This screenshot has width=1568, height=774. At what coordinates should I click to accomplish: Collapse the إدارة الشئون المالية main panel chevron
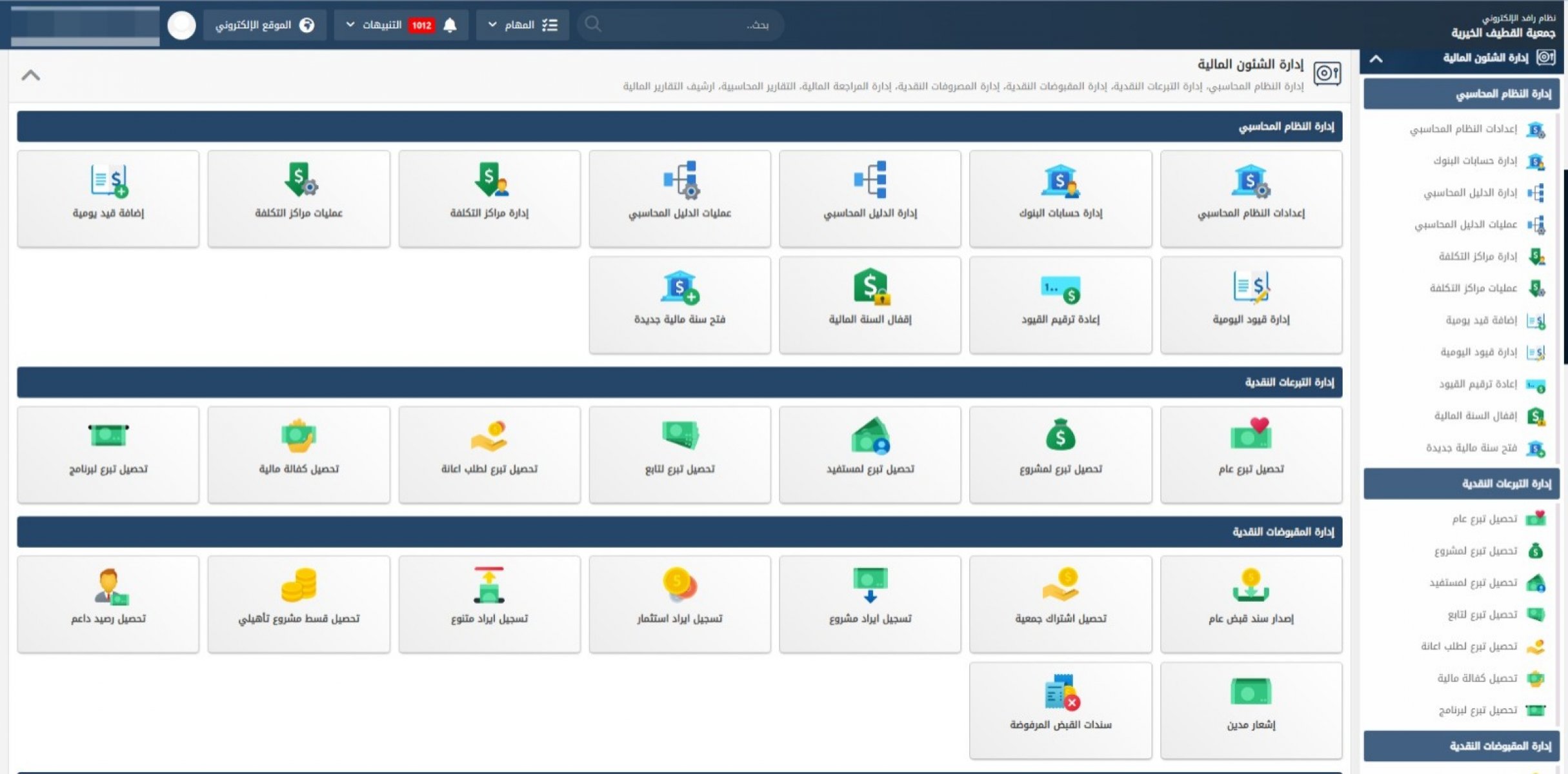coord(30,75)
